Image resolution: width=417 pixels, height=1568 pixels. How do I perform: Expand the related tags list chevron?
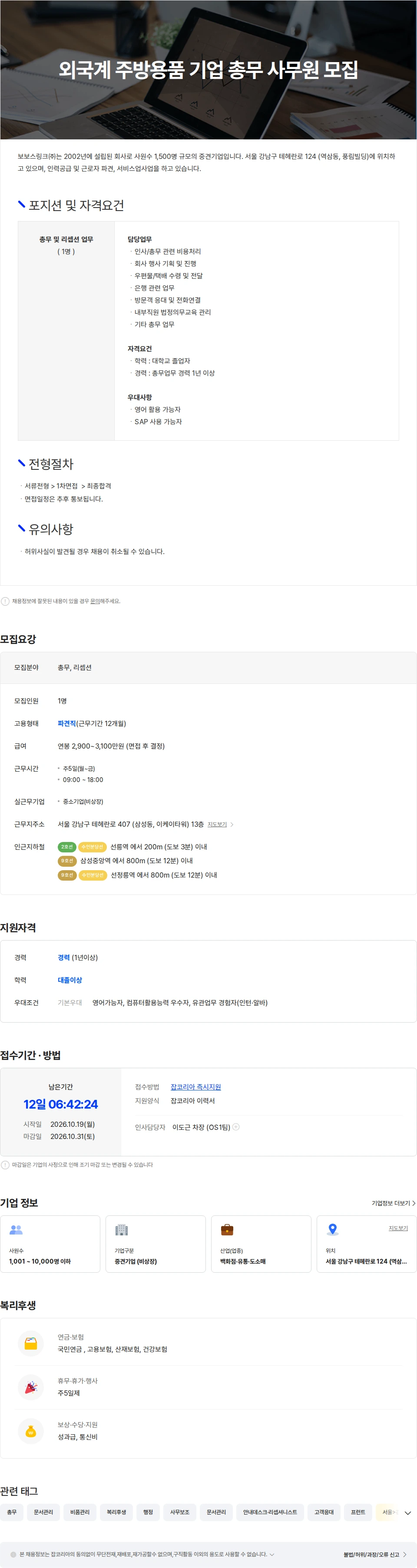408,1512
